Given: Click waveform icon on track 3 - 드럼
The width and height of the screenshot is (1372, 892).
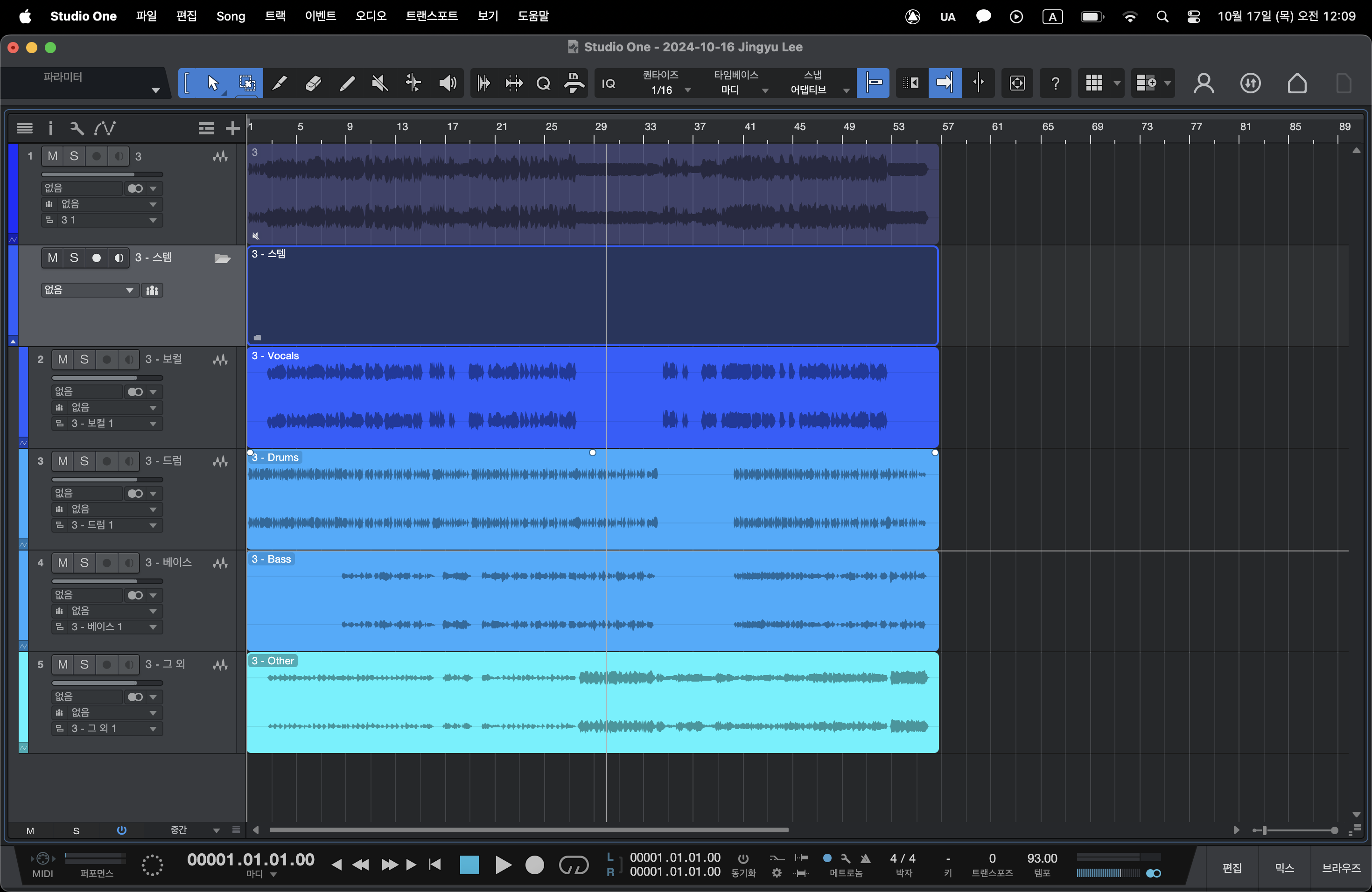Looking at the screenshot, I should 220,461.
